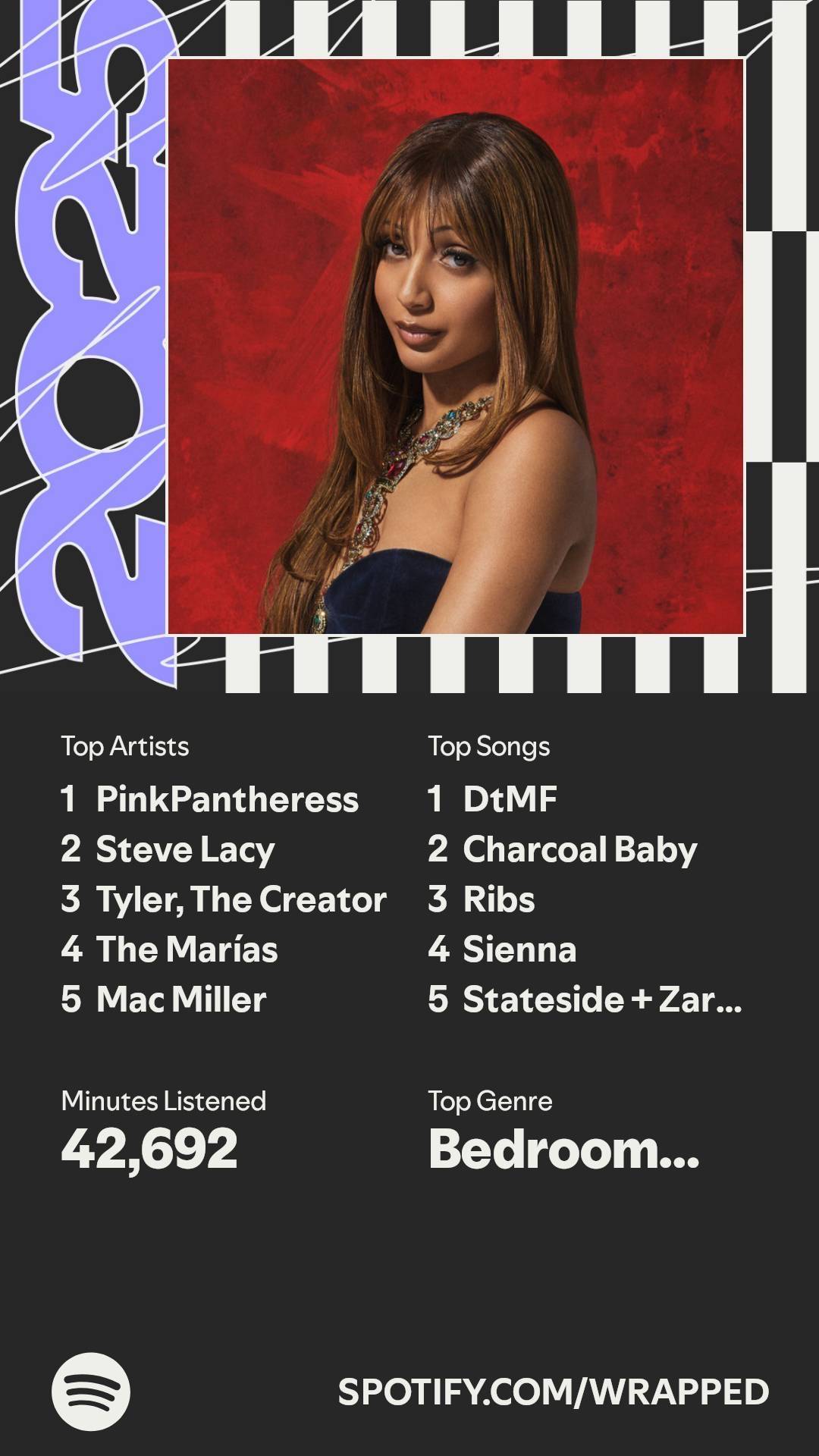Click the Top Songs heading
The width and height of the screenshot is (819, 1456).
(x=489, y=746)
